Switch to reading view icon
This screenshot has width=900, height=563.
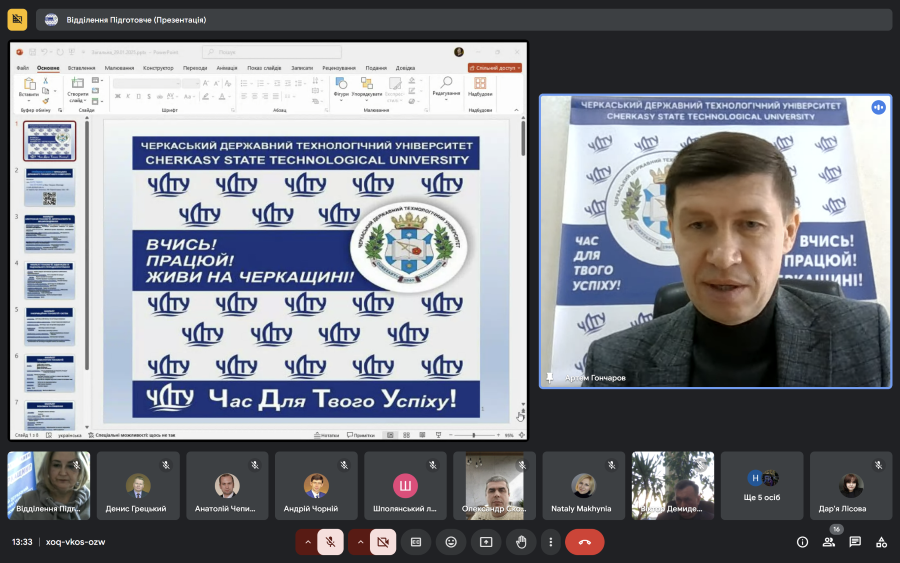point(422,435)
